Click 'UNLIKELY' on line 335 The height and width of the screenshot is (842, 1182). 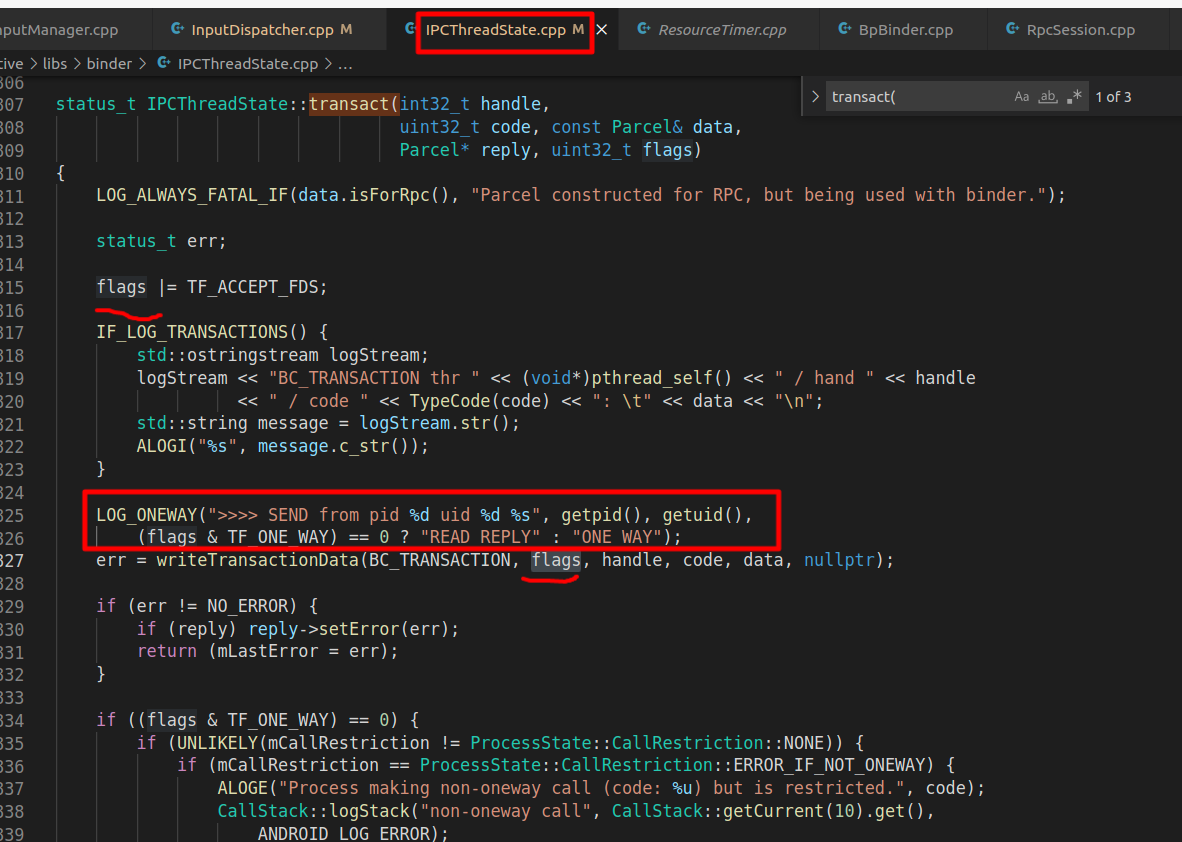[x=217, y=742]
